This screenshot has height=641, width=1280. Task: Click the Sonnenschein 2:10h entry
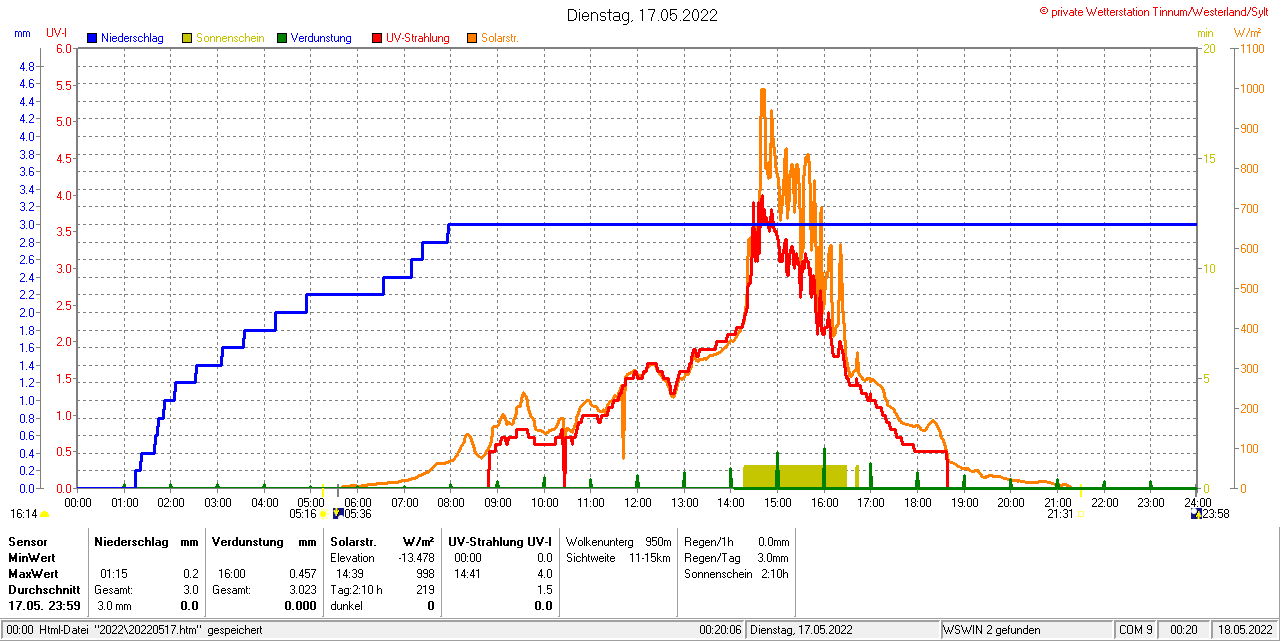point(737,573)
